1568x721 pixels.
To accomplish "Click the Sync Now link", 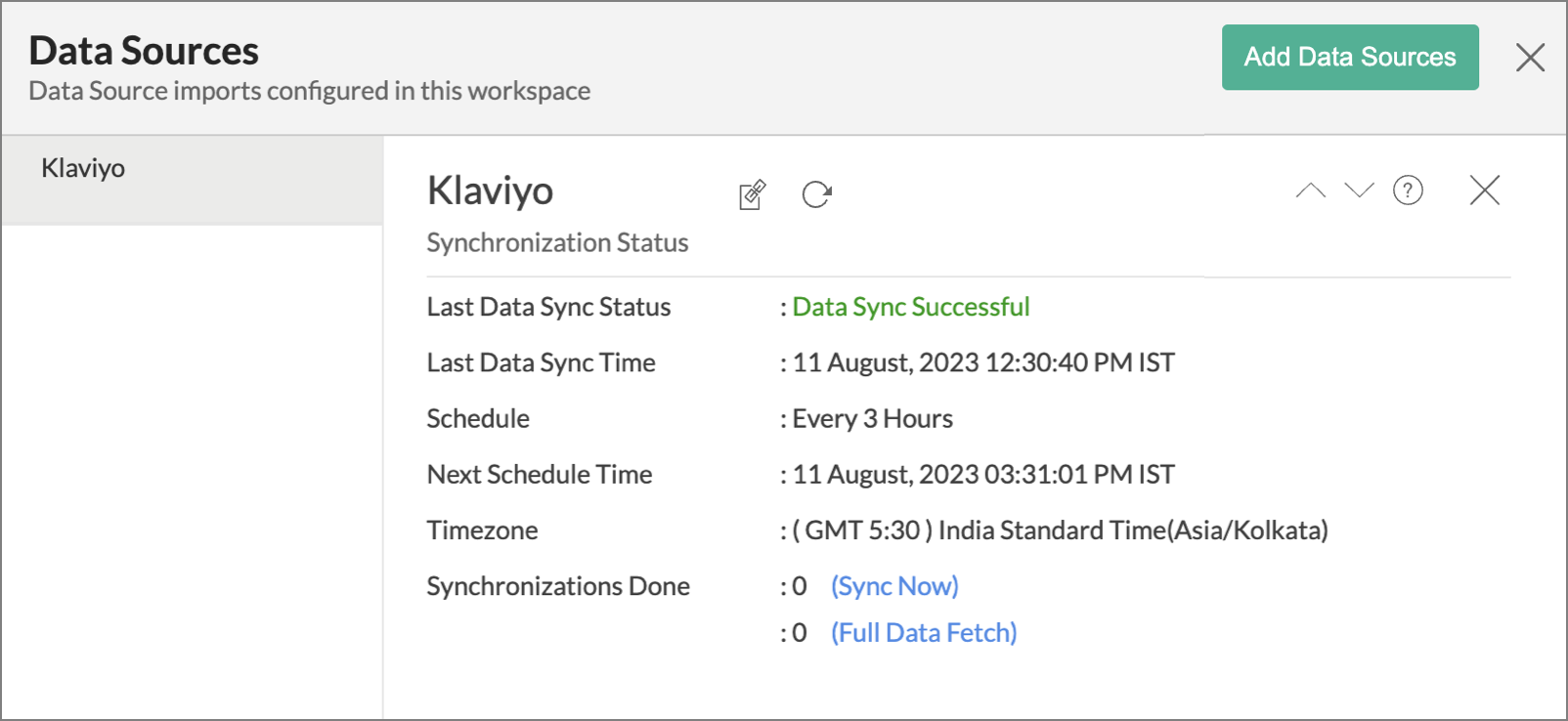I will click(x=894, y=586).
